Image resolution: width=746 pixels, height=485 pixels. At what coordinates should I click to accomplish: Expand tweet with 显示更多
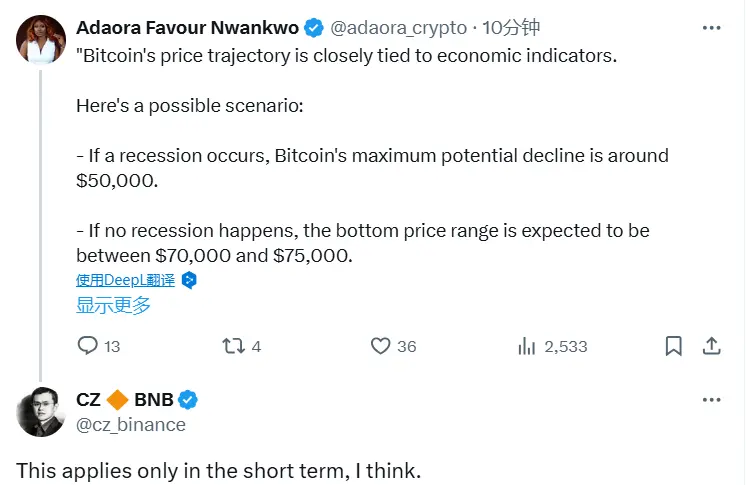[114, 305]
